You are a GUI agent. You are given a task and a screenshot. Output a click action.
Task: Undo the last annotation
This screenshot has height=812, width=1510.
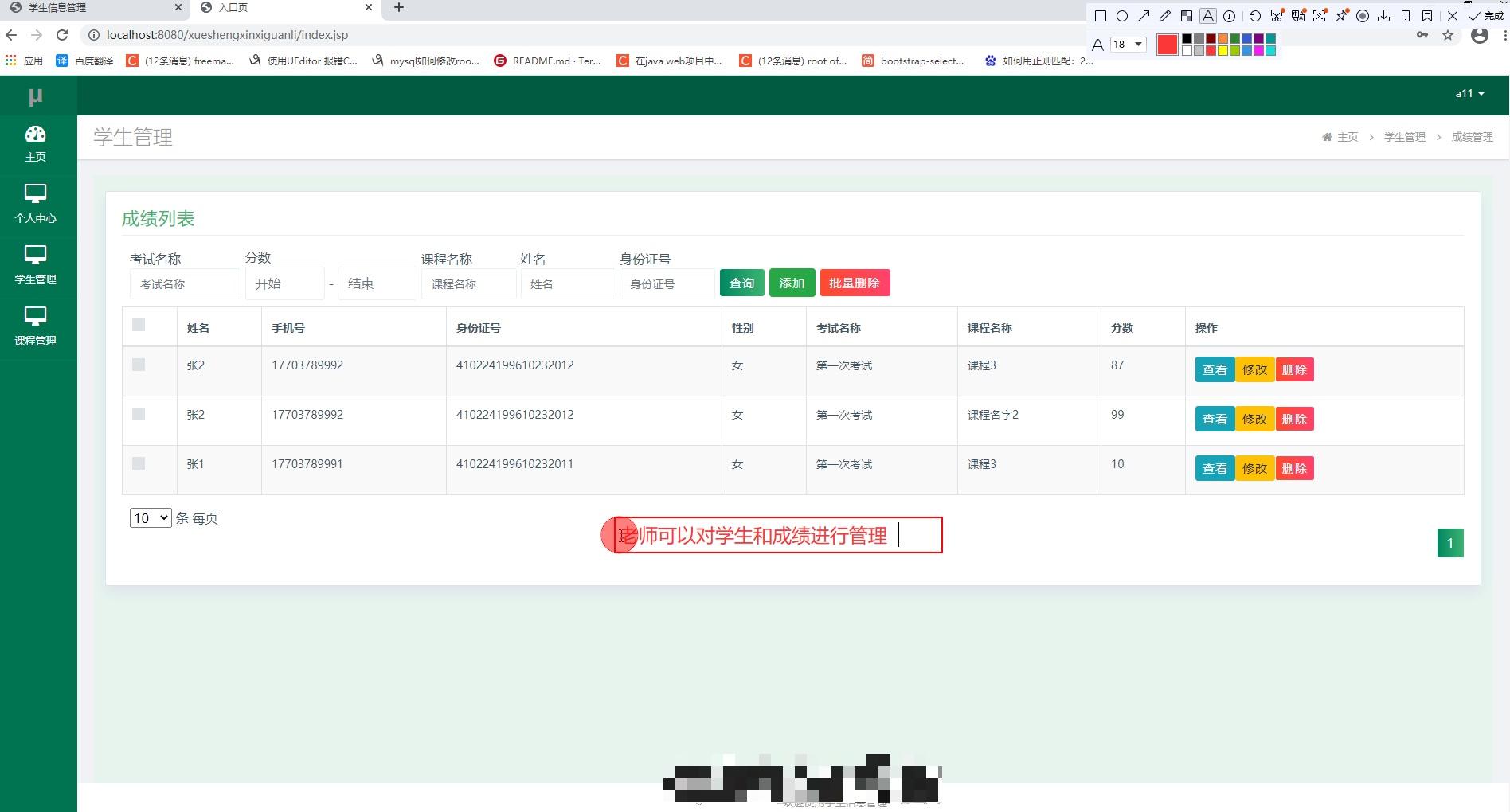click(1255, 16)
